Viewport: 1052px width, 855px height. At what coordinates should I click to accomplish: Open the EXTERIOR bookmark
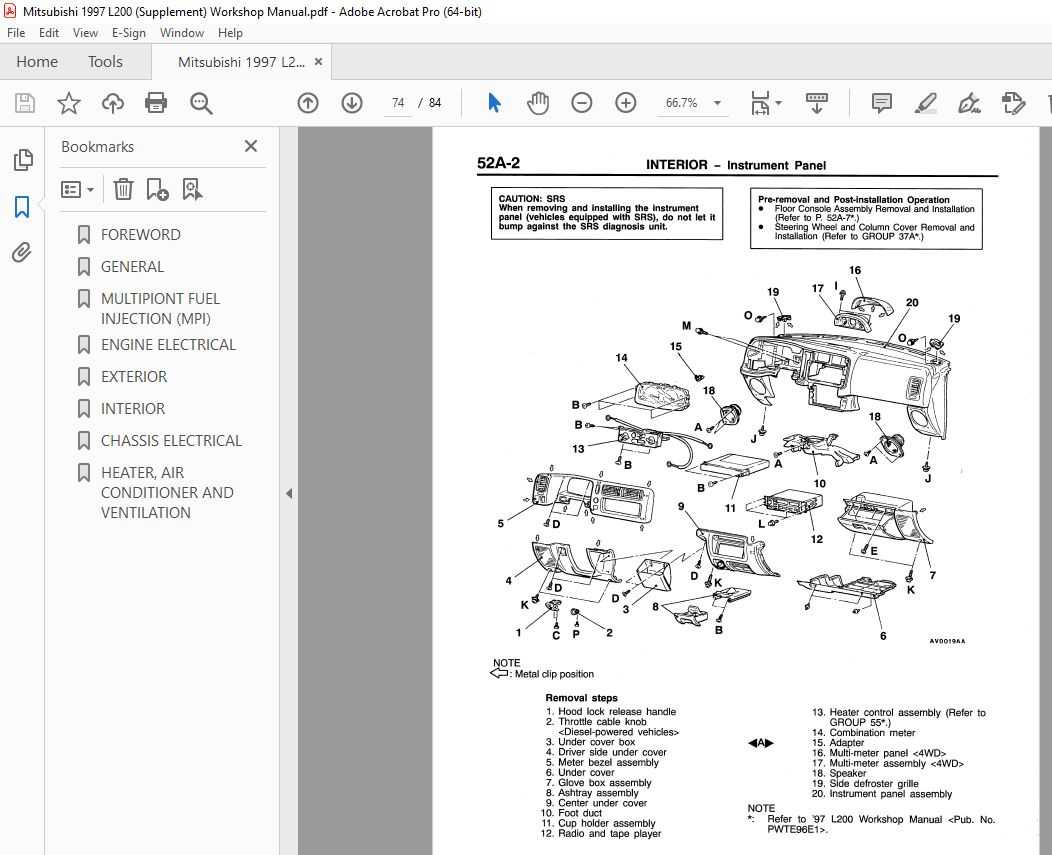[134, 376]
